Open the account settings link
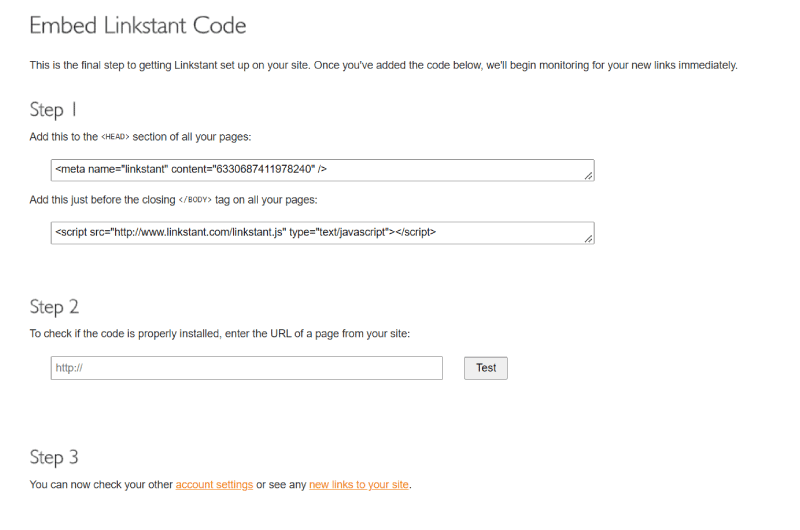 214,485
